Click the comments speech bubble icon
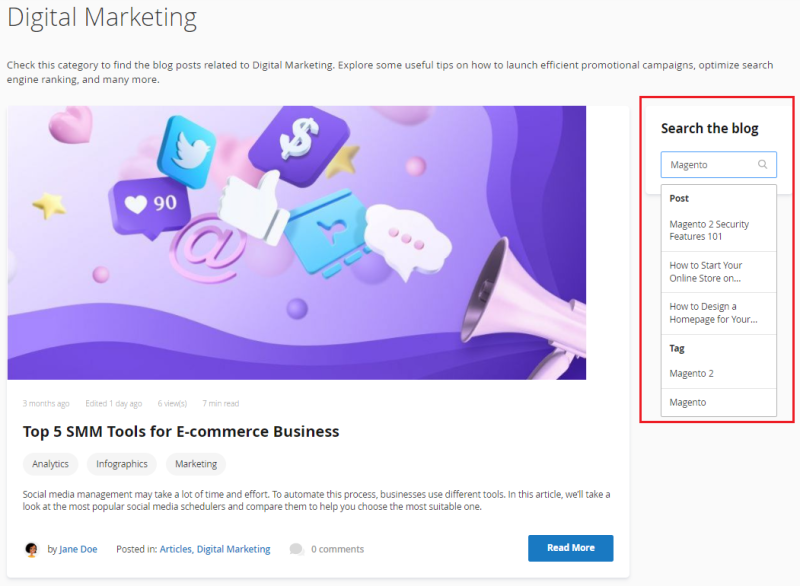The width and height of the screenshot is (800, 586). [296, 549]
